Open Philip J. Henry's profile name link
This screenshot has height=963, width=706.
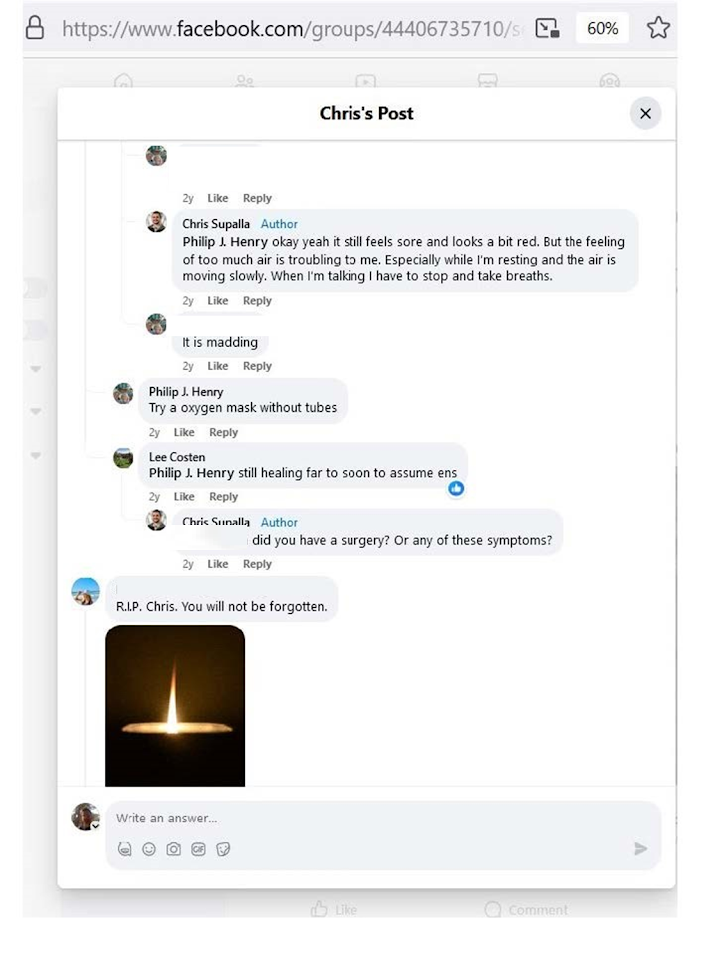coord(186,392)
